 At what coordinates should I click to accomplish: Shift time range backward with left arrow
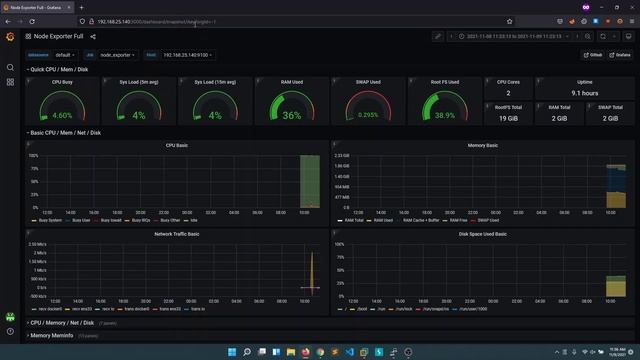pos(451,37)
